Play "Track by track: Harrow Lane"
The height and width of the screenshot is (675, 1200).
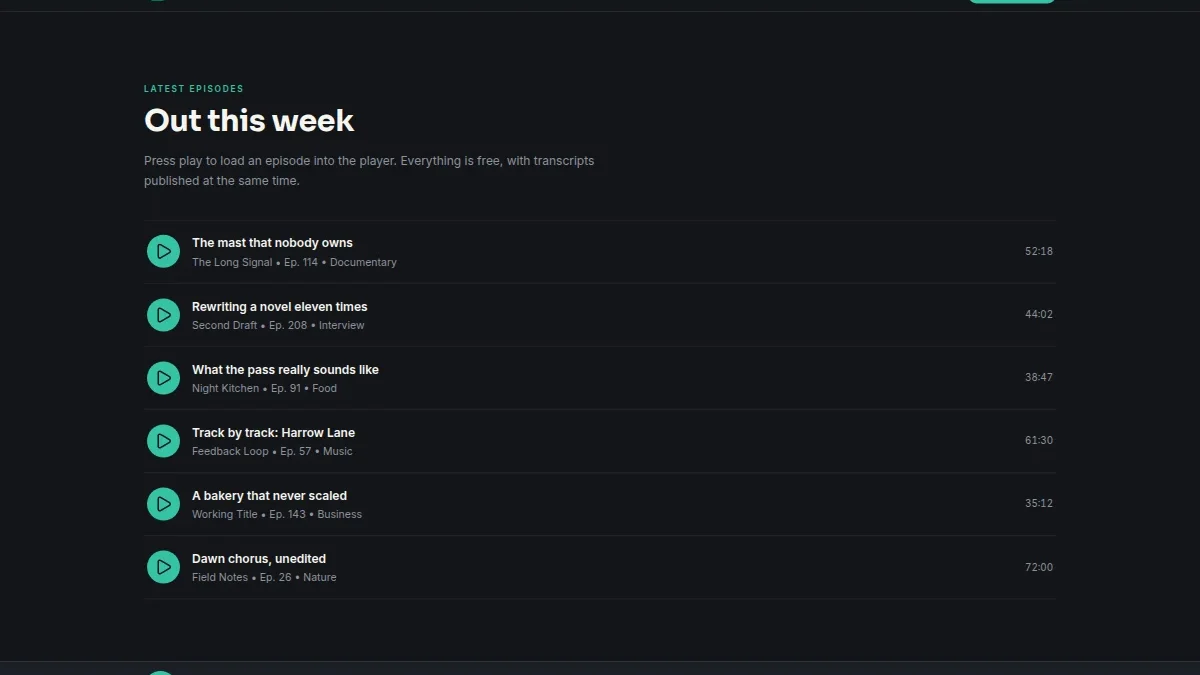[x=163, y=441]
